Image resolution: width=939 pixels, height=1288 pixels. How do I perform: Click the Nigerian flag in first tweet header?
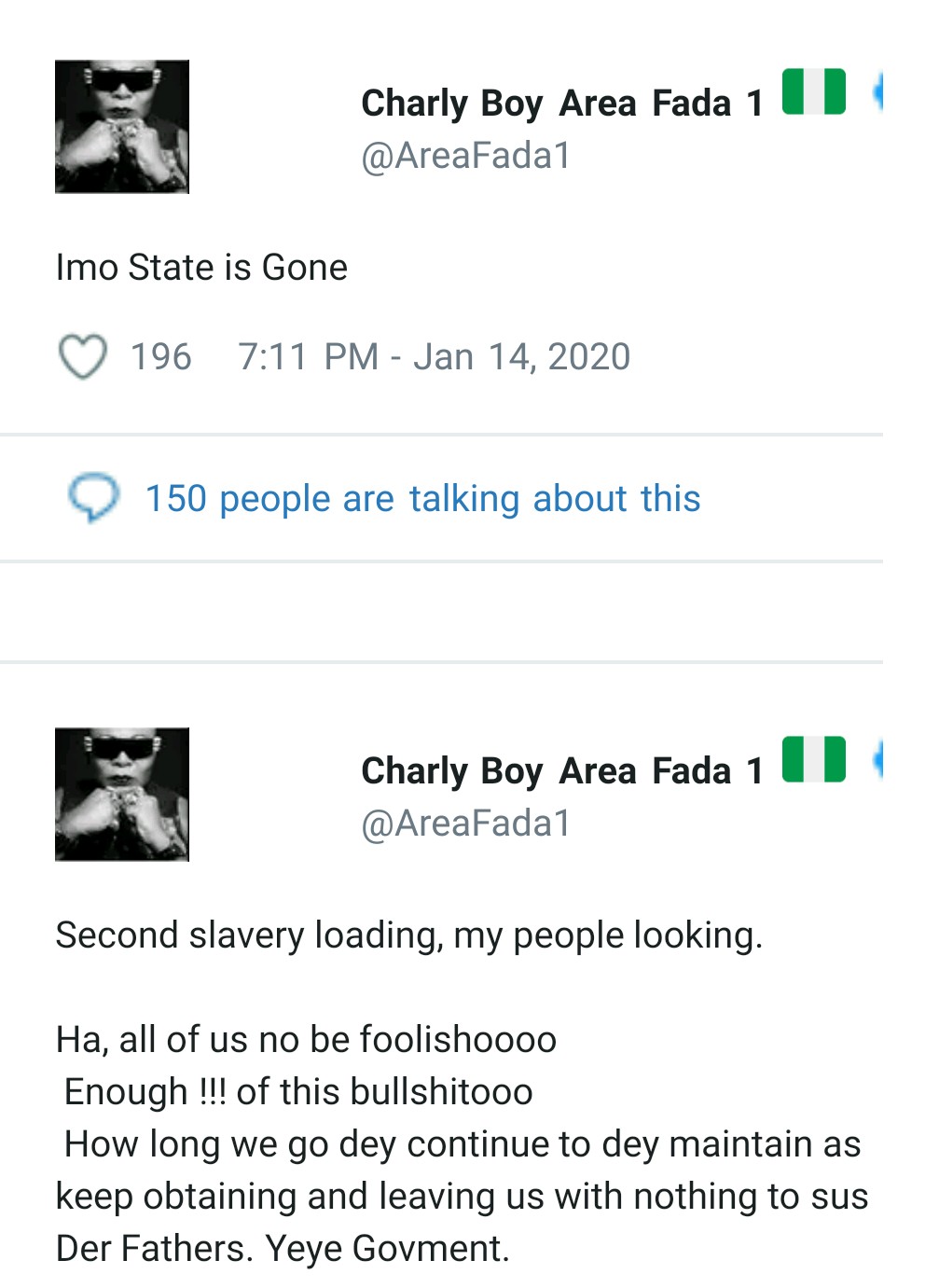click(x=813, y=92)
